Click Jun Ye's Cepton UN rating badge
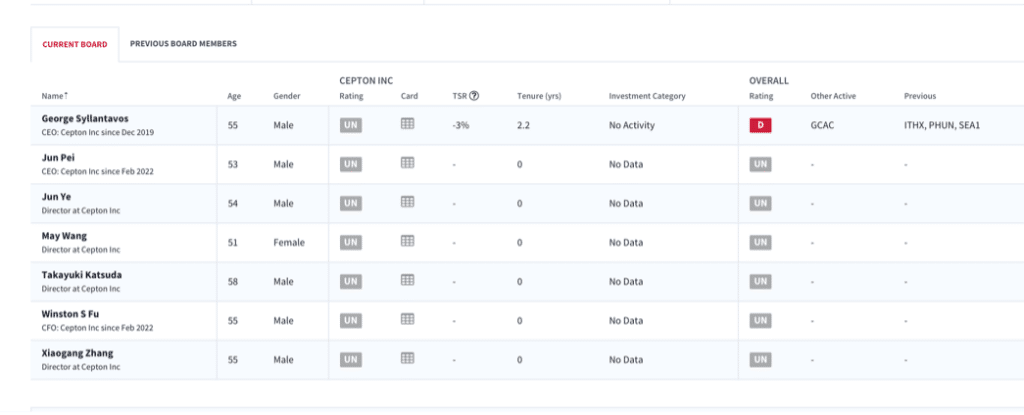Image resolution: width=1024 pixels, height=415 pixels. click(351, 203)
